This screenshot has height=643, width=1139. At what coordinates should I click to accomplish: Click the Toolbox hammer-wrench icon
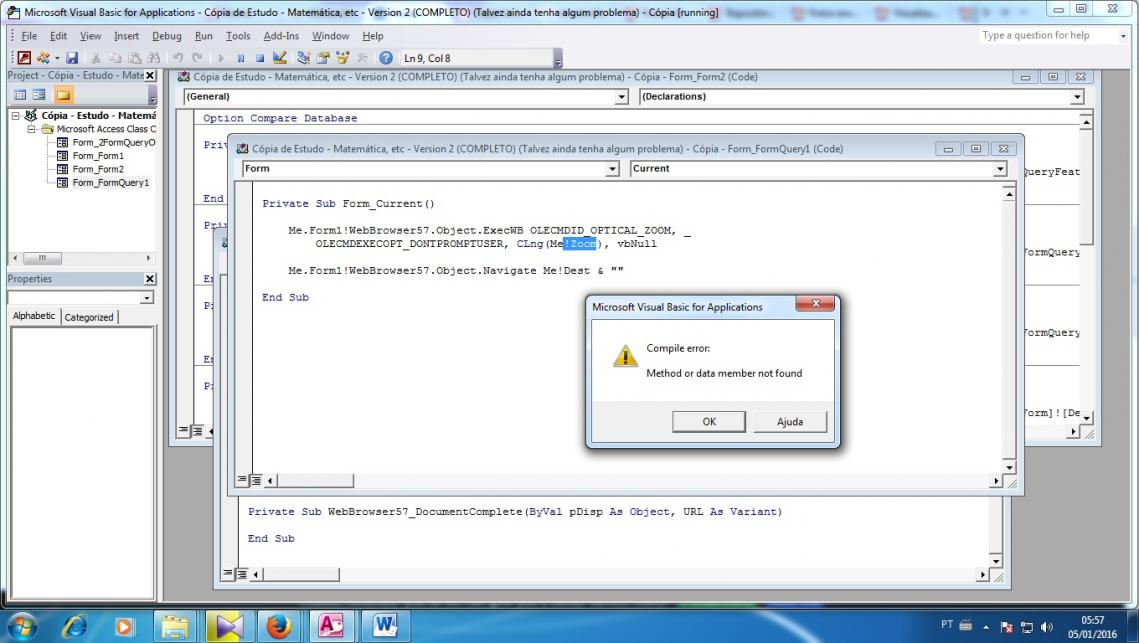tap(362, 57)
